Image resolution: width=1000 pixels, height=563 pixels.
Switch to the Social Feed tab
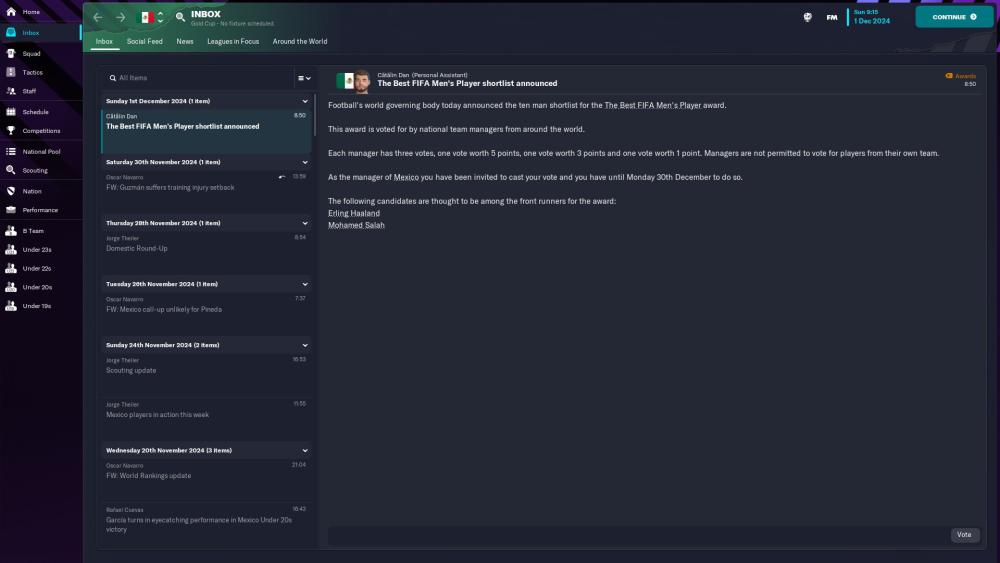(x=144, y=41)
